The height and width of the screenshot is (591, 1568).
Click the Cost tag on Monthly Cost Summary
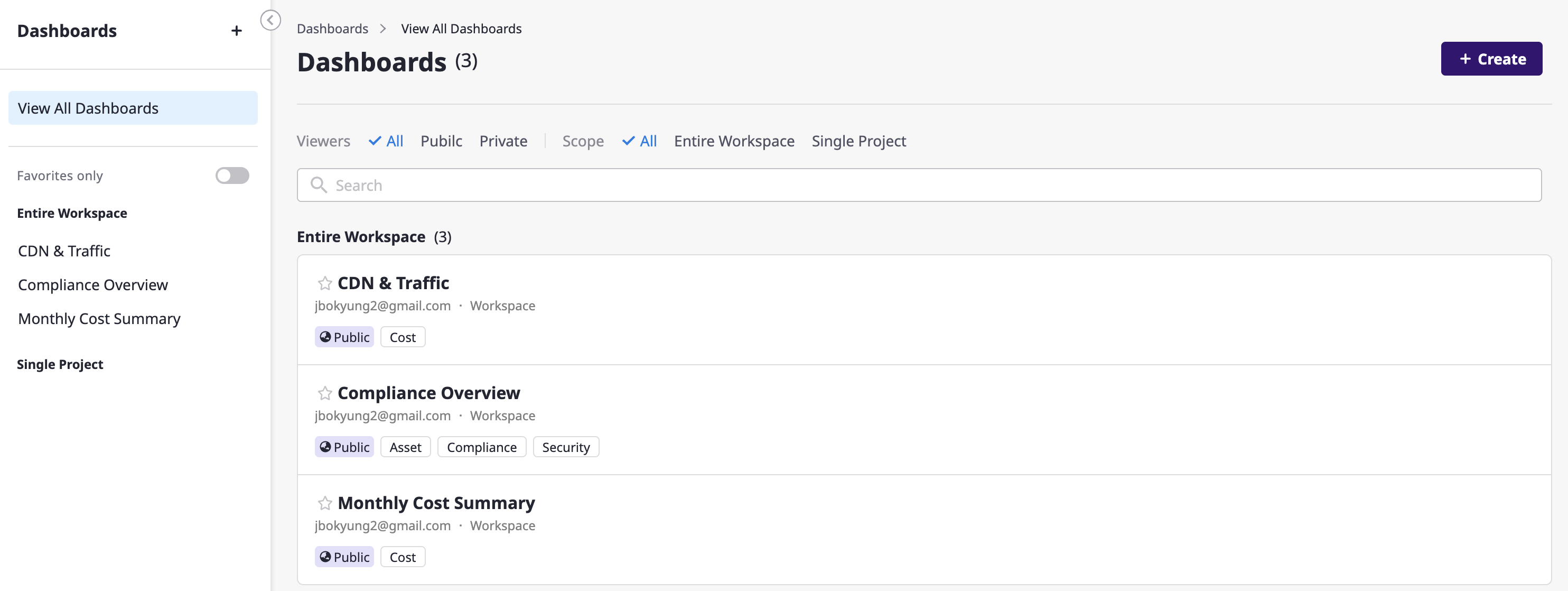[x=403, y=557]
